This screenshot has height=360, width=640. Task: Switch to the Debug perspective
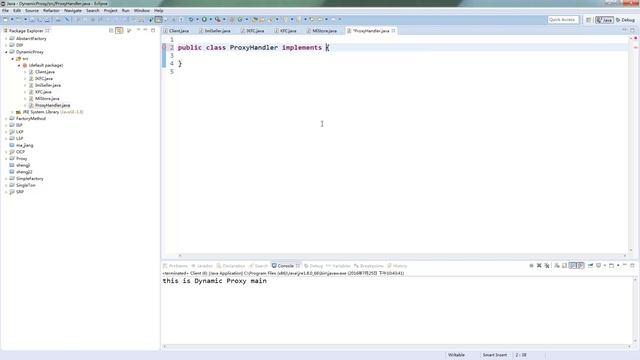click(x=625, y=20)
